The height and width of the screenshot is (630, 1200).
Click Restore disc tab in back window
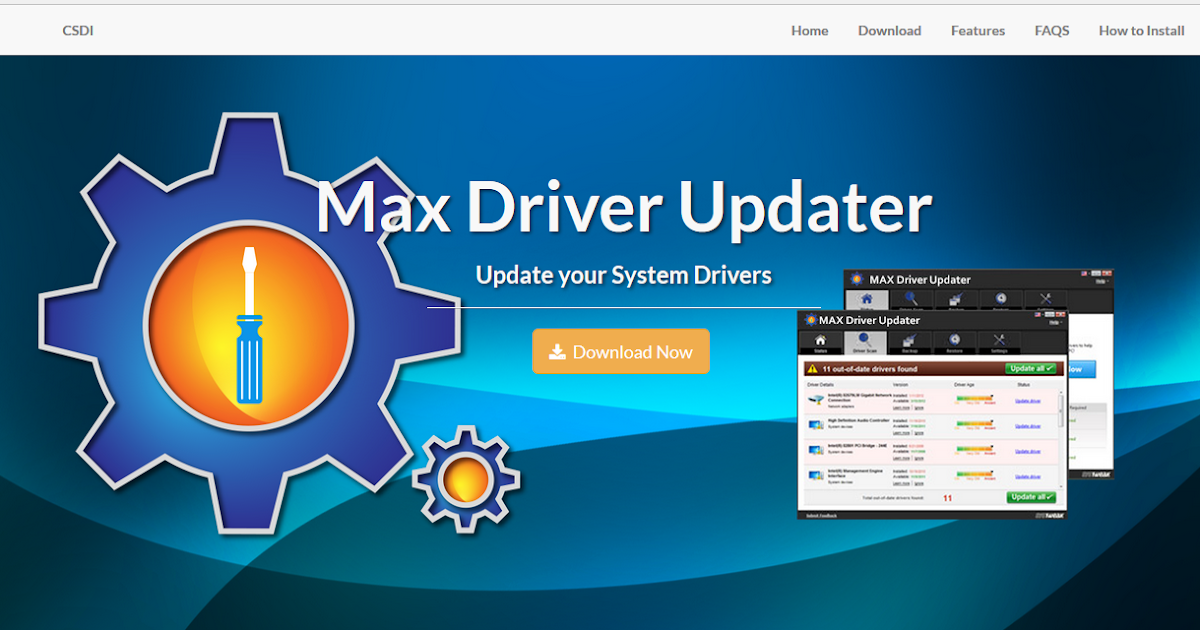click(x=1000, y=299)
